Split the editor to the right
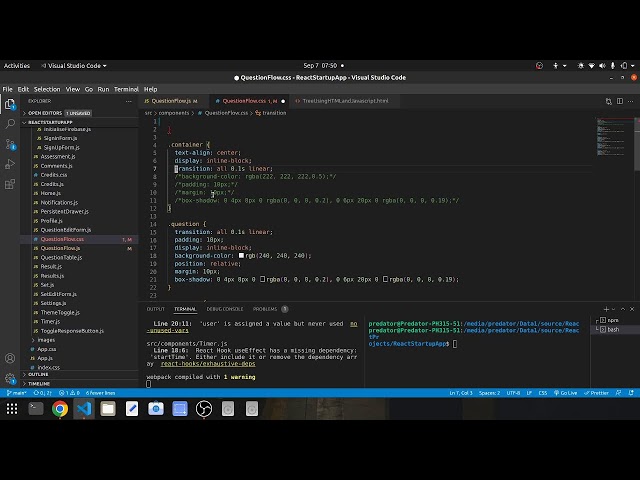Viewport: 640px width, 480px height. pyautogui.click(x=620, y=101)
